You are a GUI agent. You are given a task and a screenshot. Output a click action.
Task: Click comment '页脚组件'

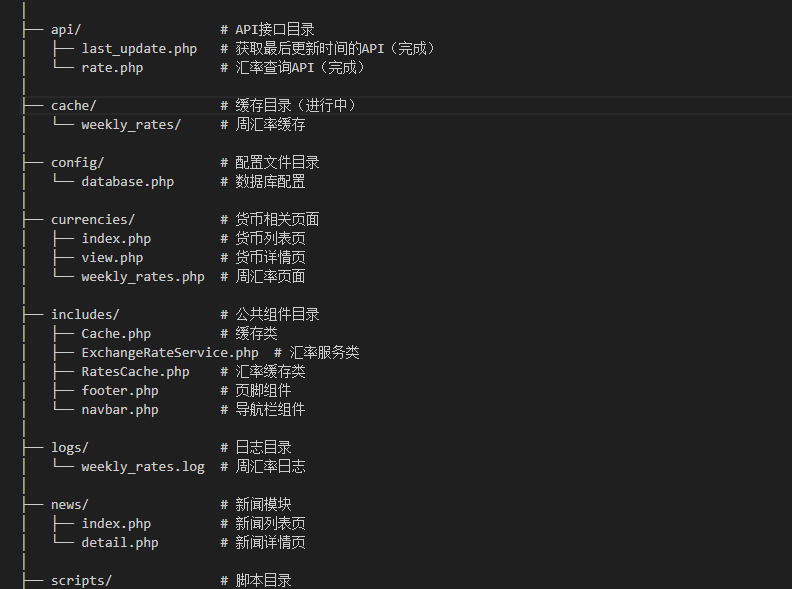coord(263,391)
